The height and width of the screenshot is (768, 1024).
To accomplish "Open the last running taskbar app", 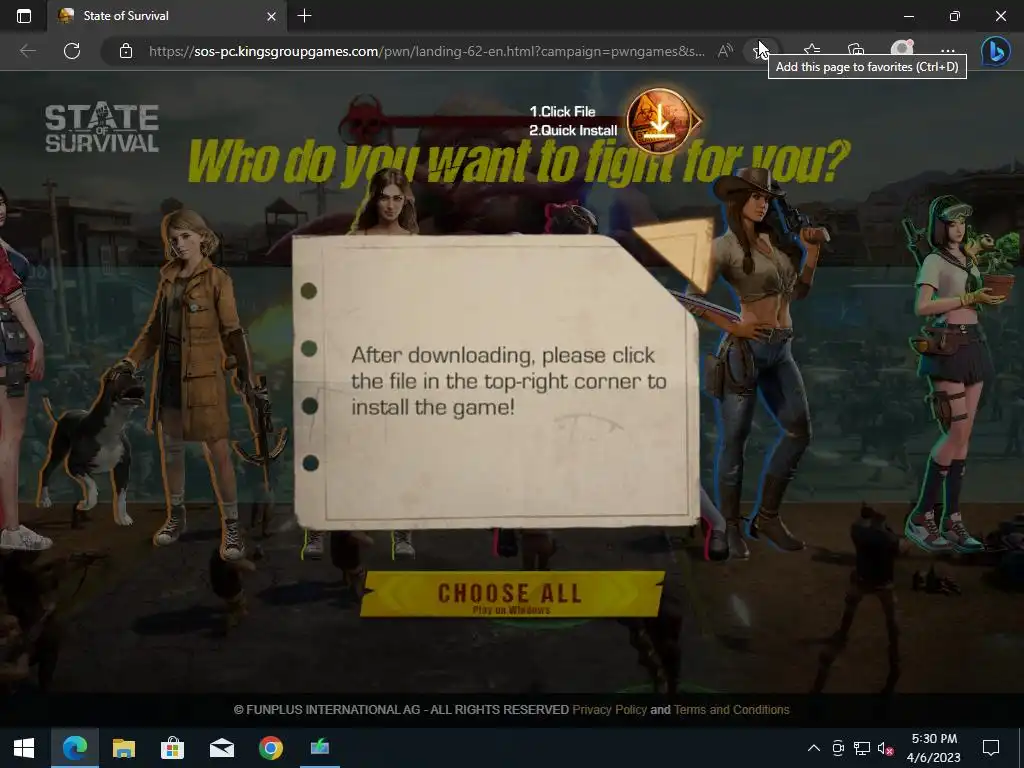I will pyautogui.click(x=319, y=748).
